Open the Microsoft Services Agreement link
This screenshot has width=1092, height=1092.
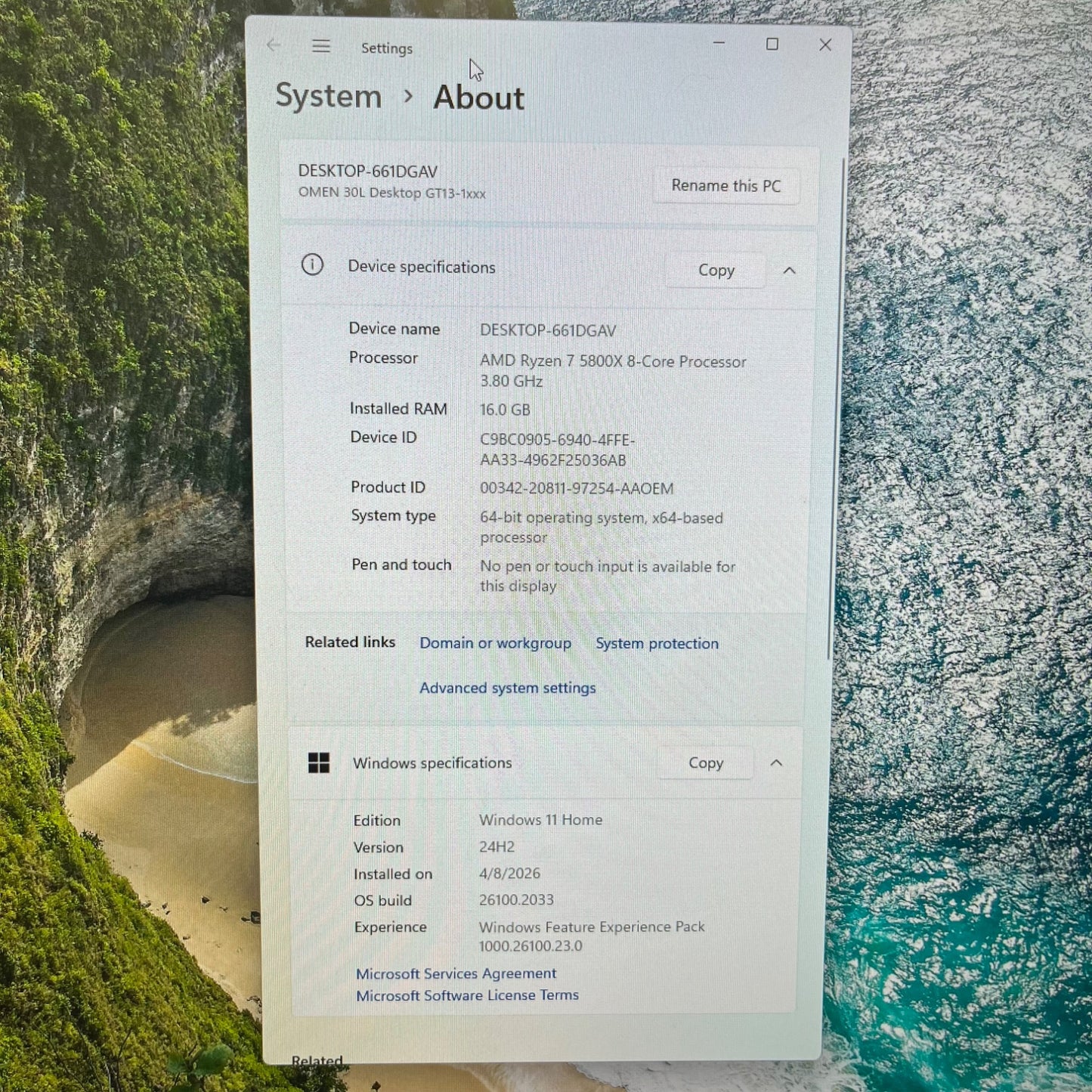click(456, 973)
